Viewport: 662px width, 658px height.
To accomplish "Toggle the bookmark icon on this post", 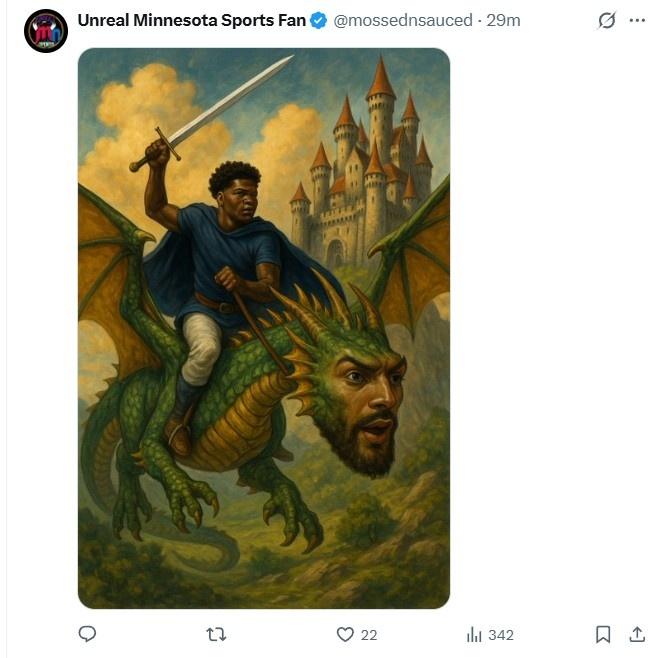I will pos(603,634).
